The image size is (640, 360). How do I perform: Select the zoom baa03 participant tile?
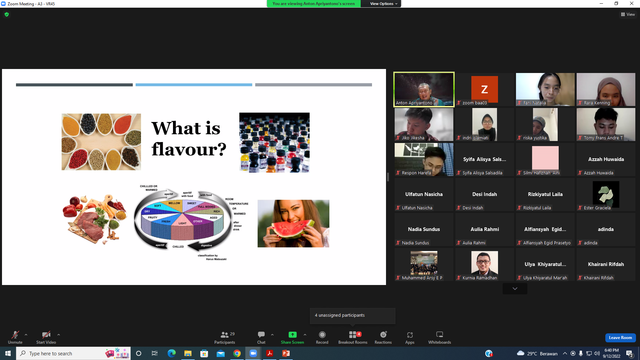click(x=484, y=89)
